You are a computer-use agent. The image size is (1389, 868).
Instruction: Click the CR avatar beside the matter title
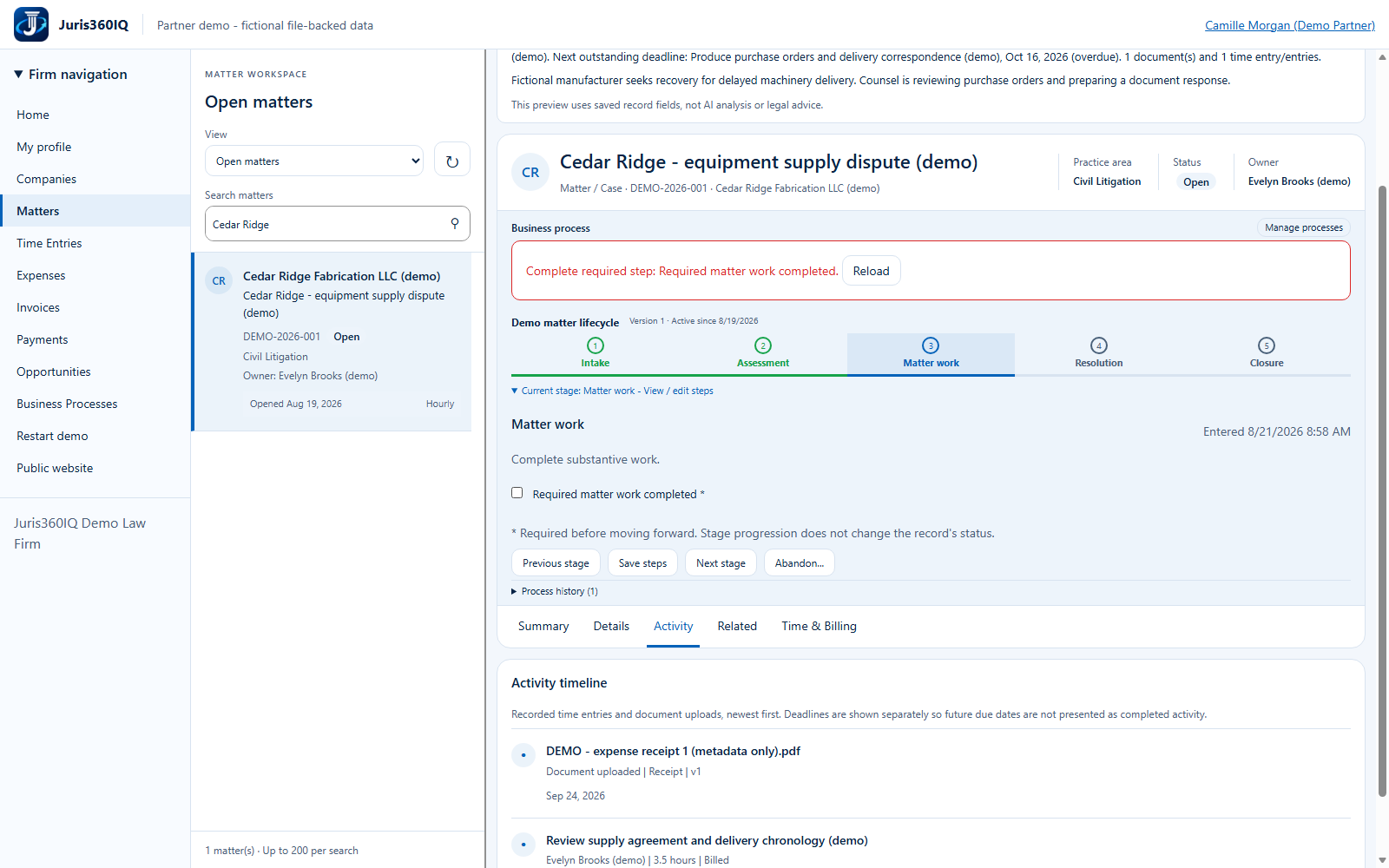click(x=530, y=173)
